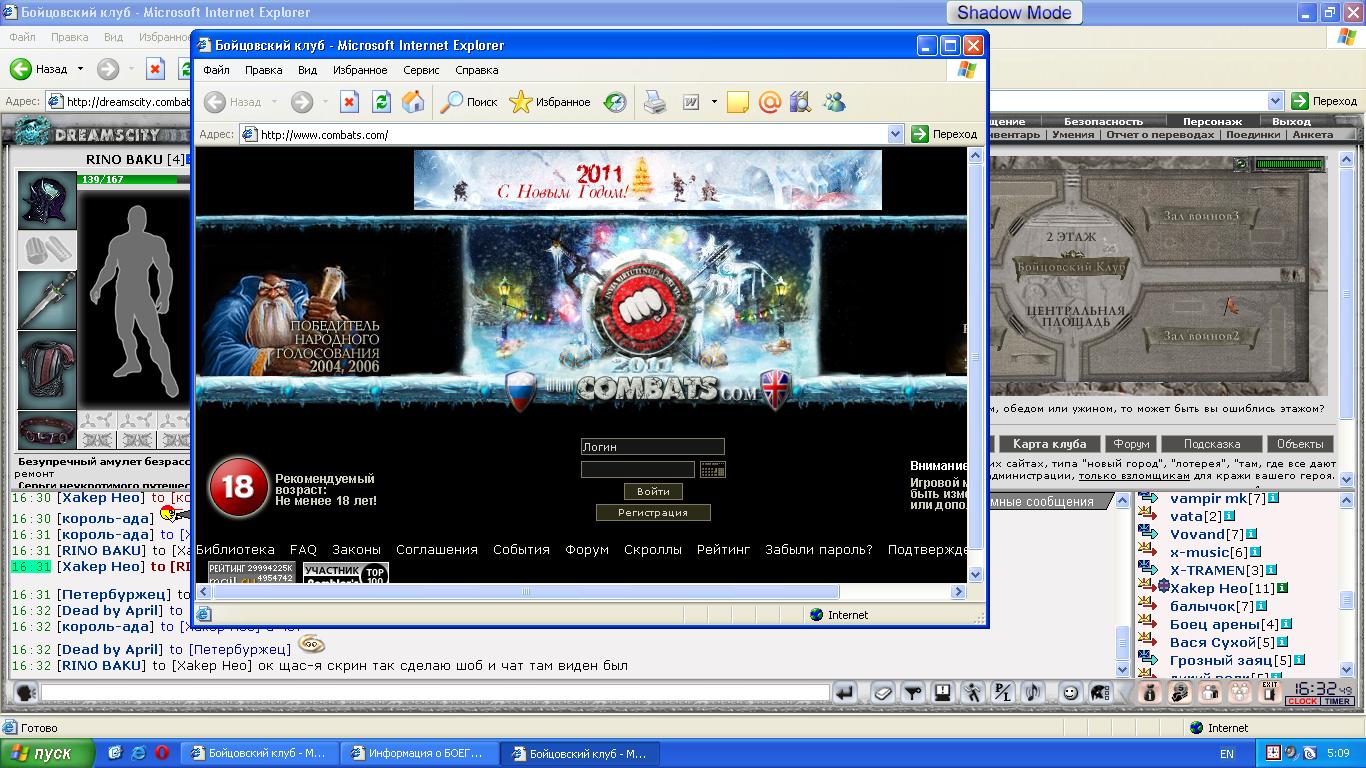Click Переход go button in front IE
This screenshot has height=768, width=1366.
(x=944, y=134)
